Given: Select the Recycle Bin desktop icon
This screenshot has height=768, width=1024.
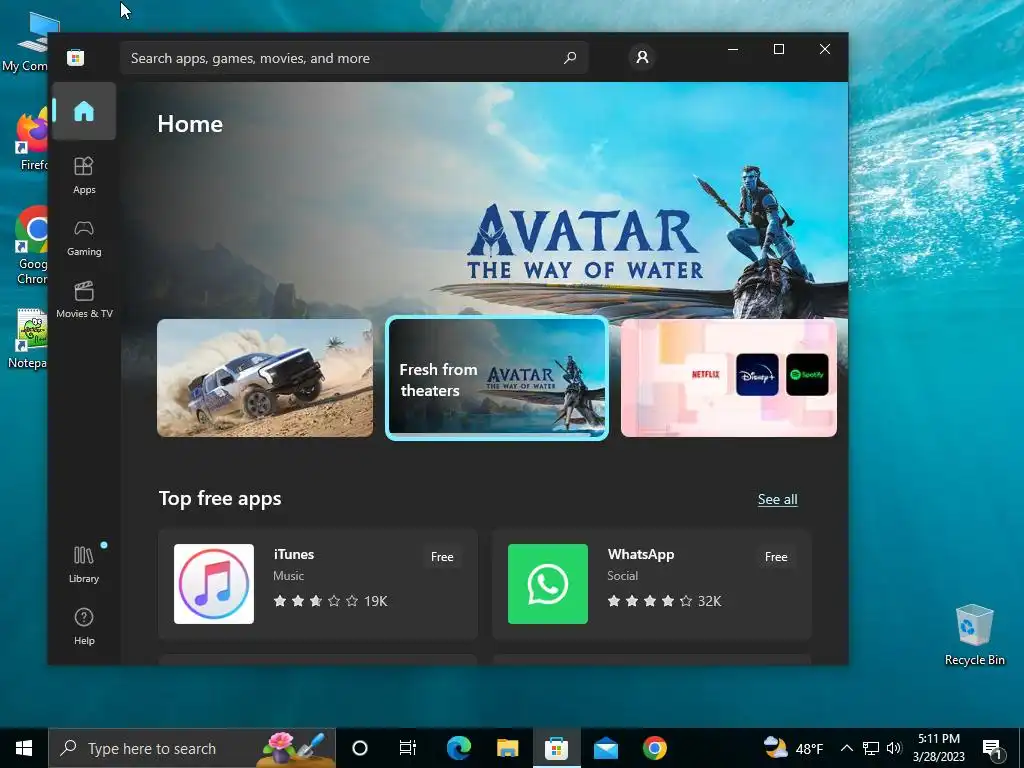Looking at the screenshot, I should [x=974, y=635].
